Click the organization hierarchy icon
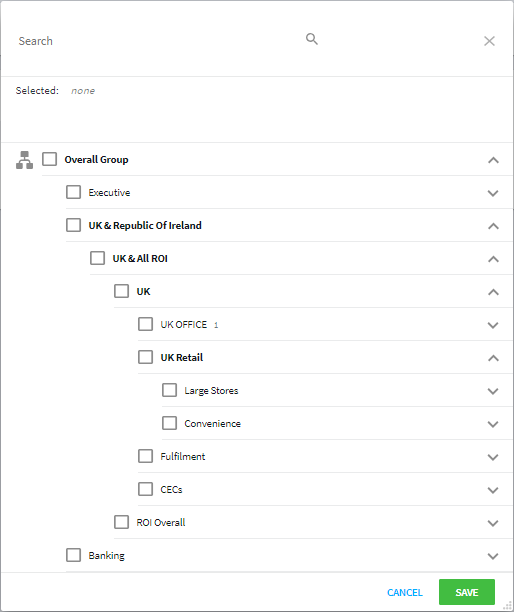Viewport: 514px width, 612px height. pyautogui.click(x=24, y=160)
